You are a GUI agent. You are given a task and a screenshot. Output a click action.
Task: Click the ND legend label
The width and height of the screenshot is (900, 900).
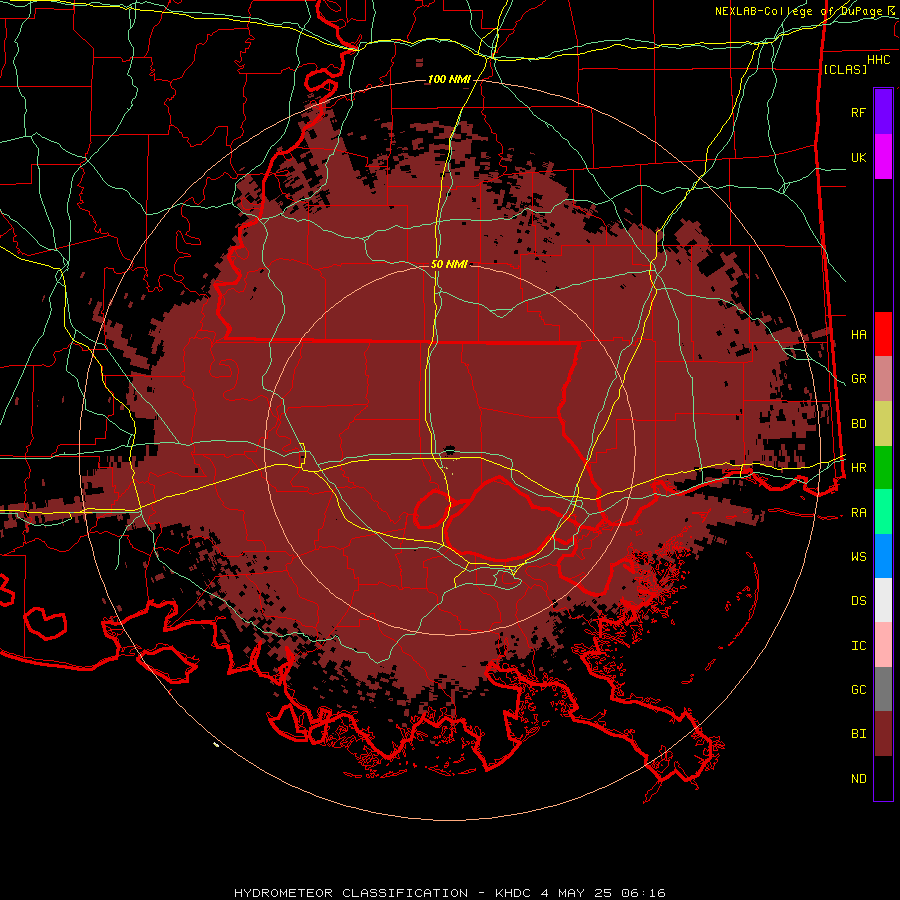pos(859,779)
